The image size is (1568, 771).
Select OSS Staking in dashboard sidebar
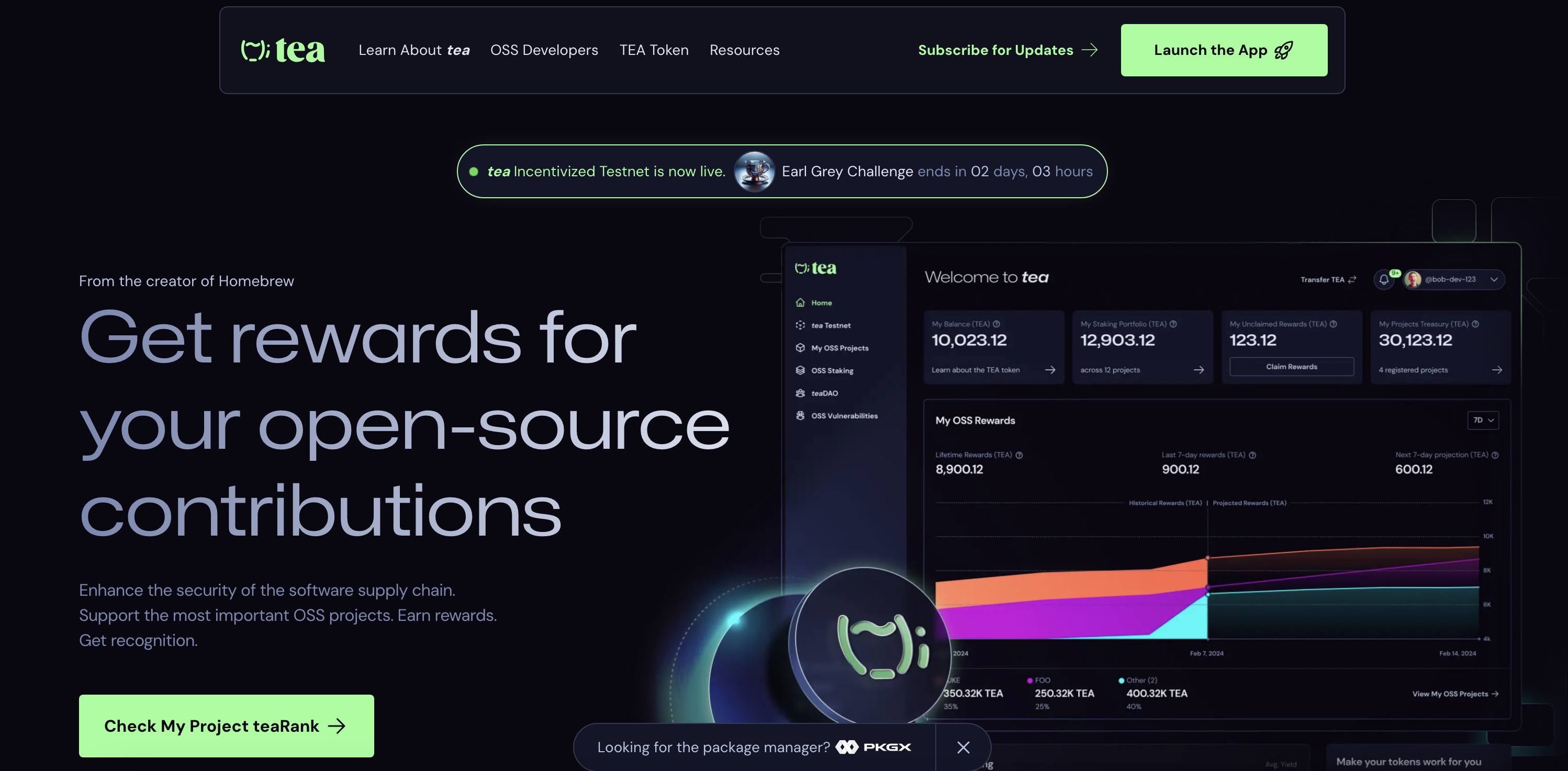pos(832,370)
